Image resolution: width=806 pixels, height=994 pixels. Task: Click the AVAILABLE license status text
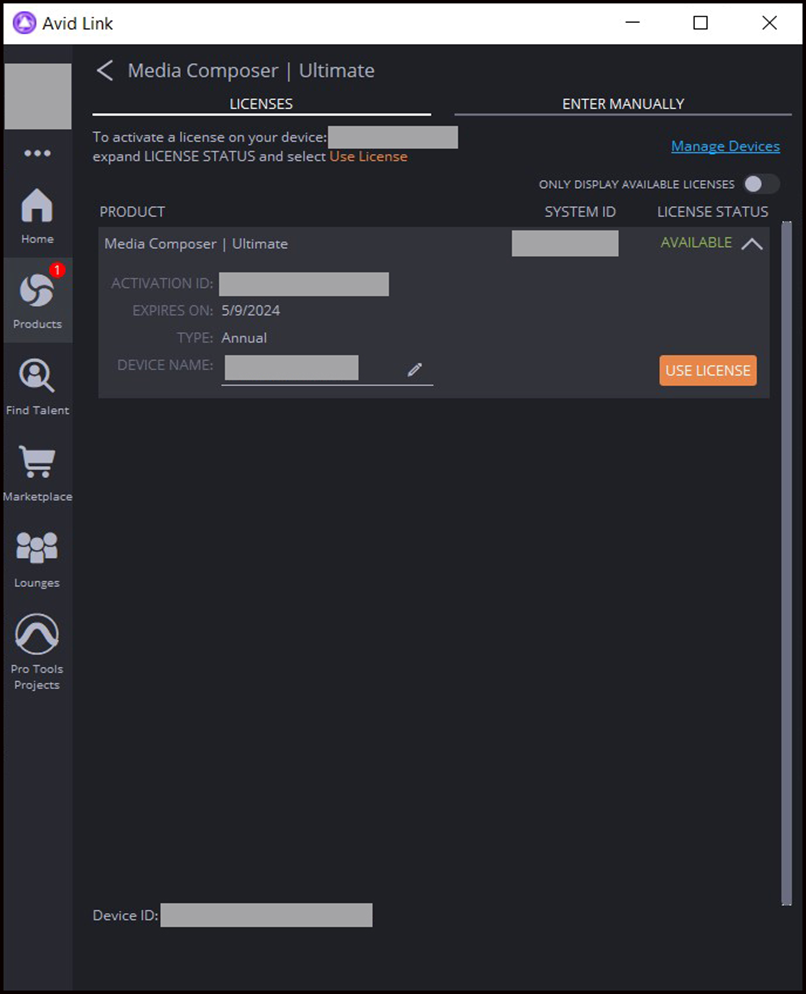click(696, 243)
